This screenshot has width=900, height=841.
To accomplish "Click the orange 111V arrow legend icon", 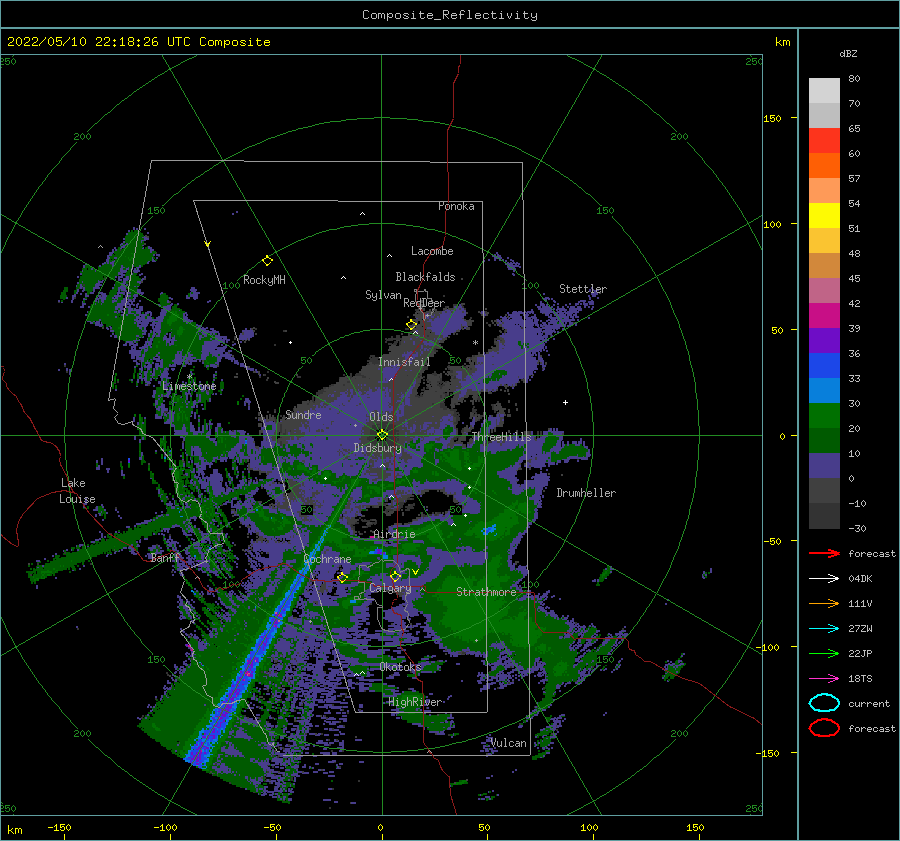I will 824,603.
